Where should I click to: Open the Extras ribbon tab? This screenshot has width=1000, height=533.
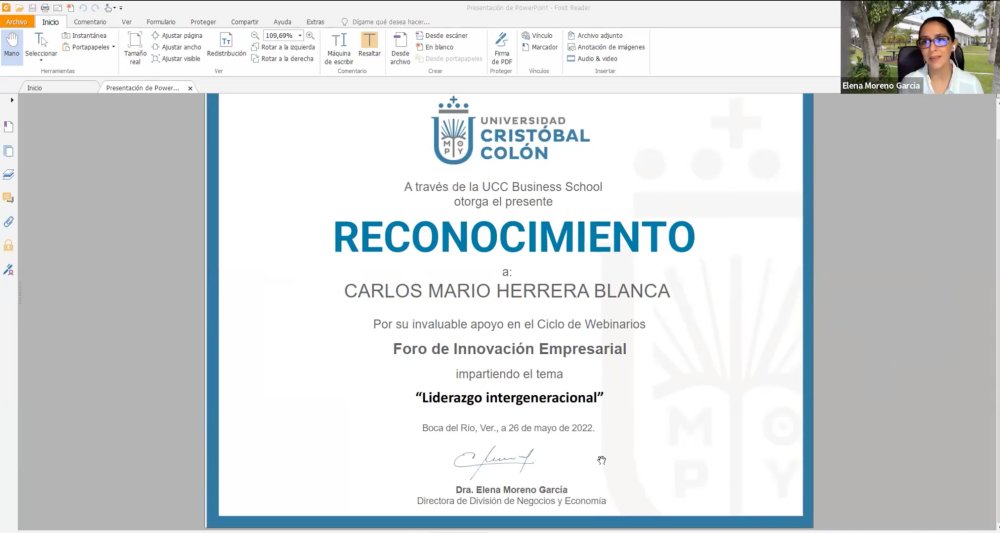[x=315, y=22]
